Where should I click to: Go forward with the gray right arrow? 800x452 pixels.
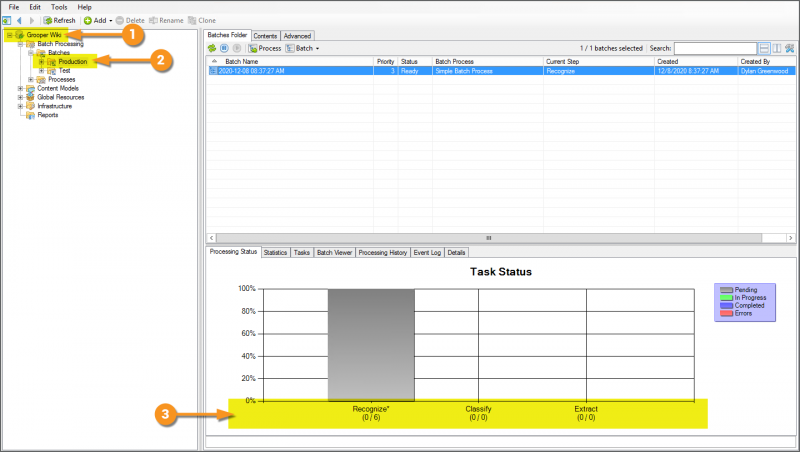tap(32, 20)
